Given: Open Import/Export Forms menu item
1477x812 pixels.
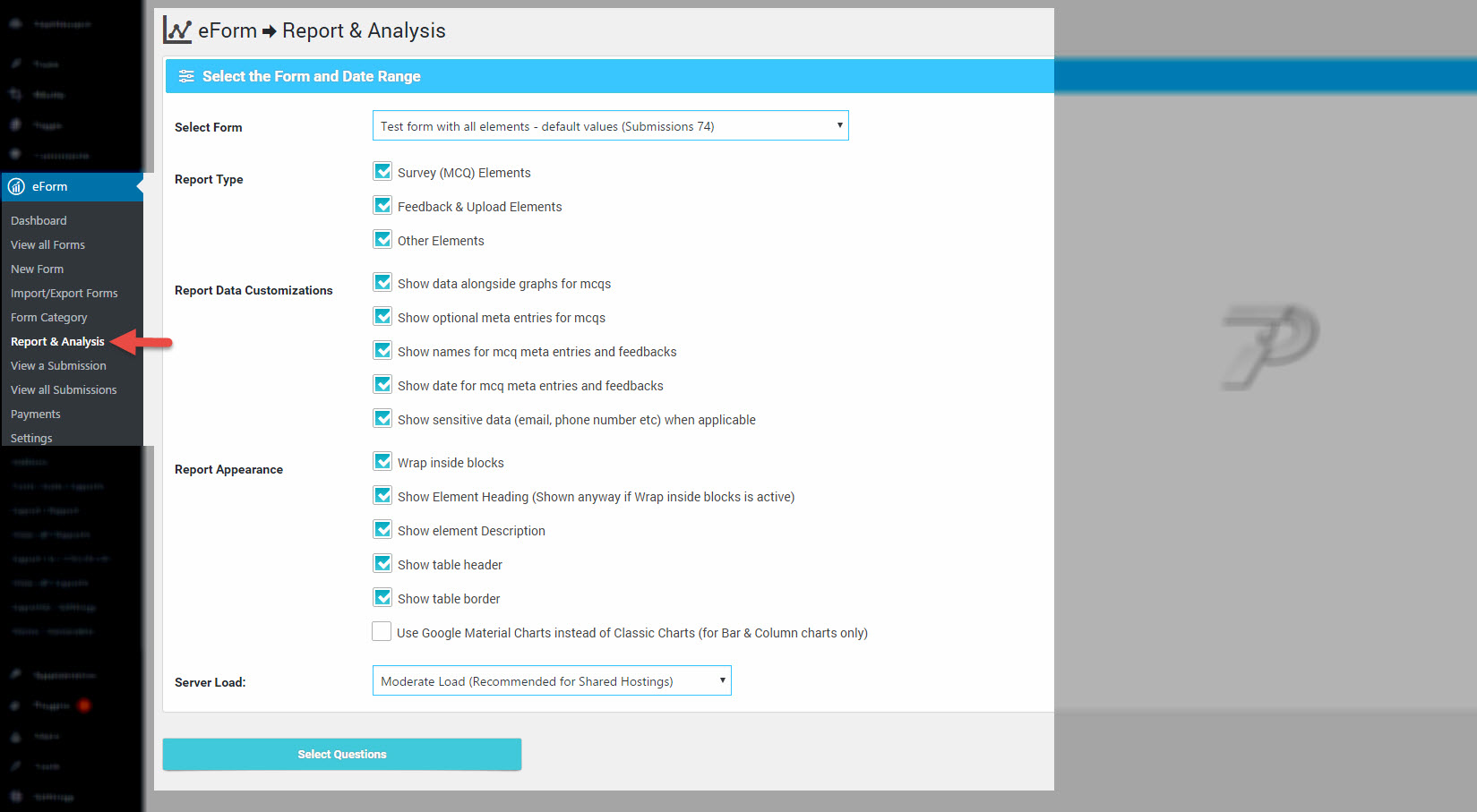Looking at the screenshot, I should click(x=64, y=294).
